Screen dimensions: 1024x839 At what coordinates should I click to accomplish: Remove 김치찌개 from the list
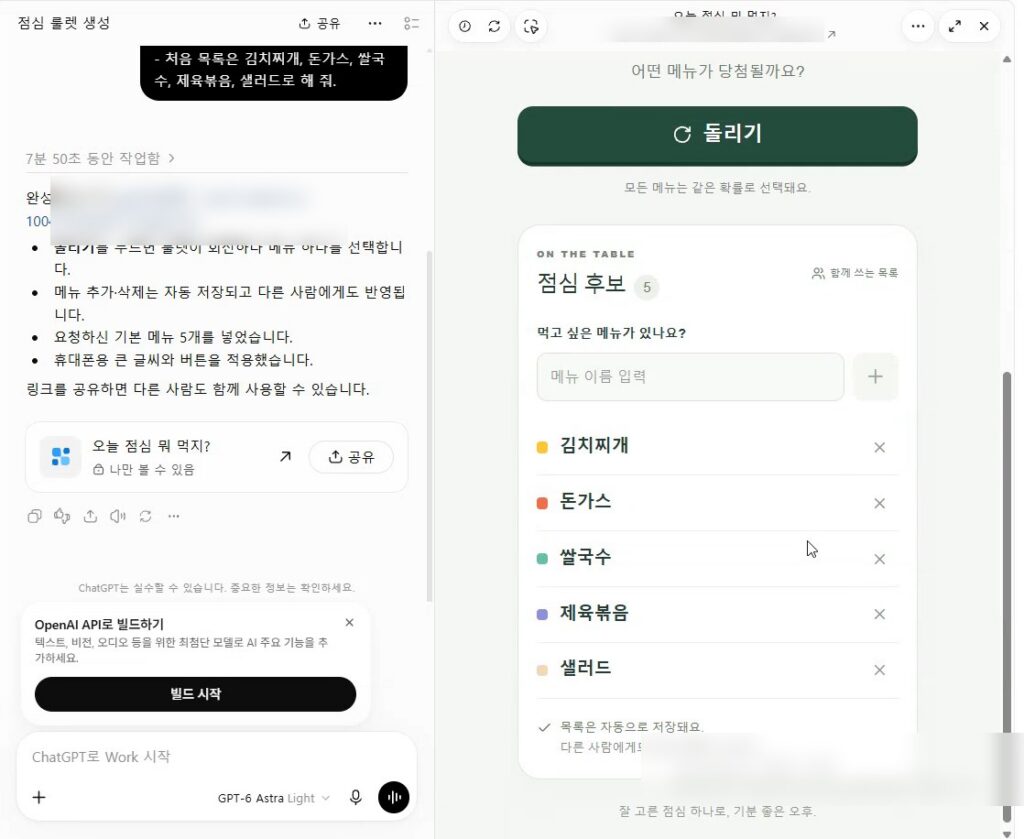[x=880, y=447]
